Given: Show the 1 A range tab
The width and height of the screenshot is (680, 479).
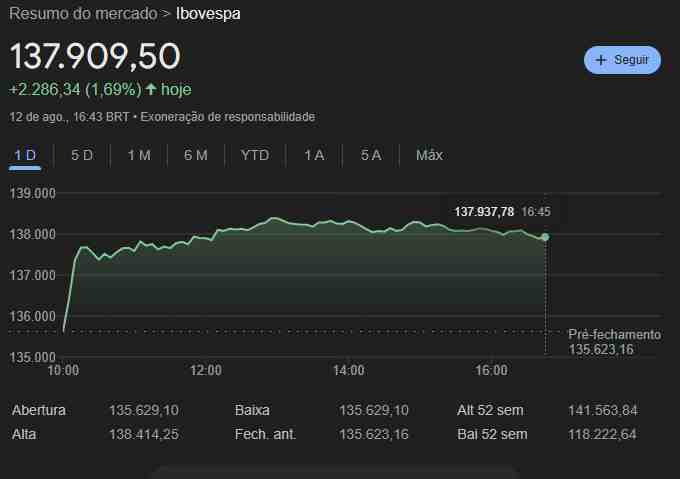Looking at the screenshot, I should click(x=314, y=155).
